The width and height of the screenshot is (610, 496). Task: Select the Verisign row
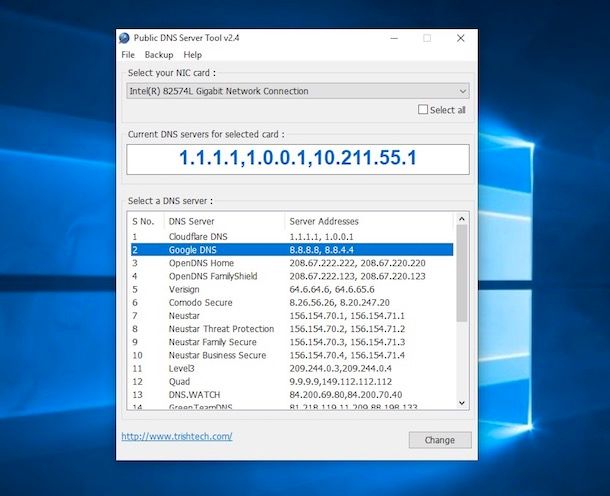click(292, 289)
